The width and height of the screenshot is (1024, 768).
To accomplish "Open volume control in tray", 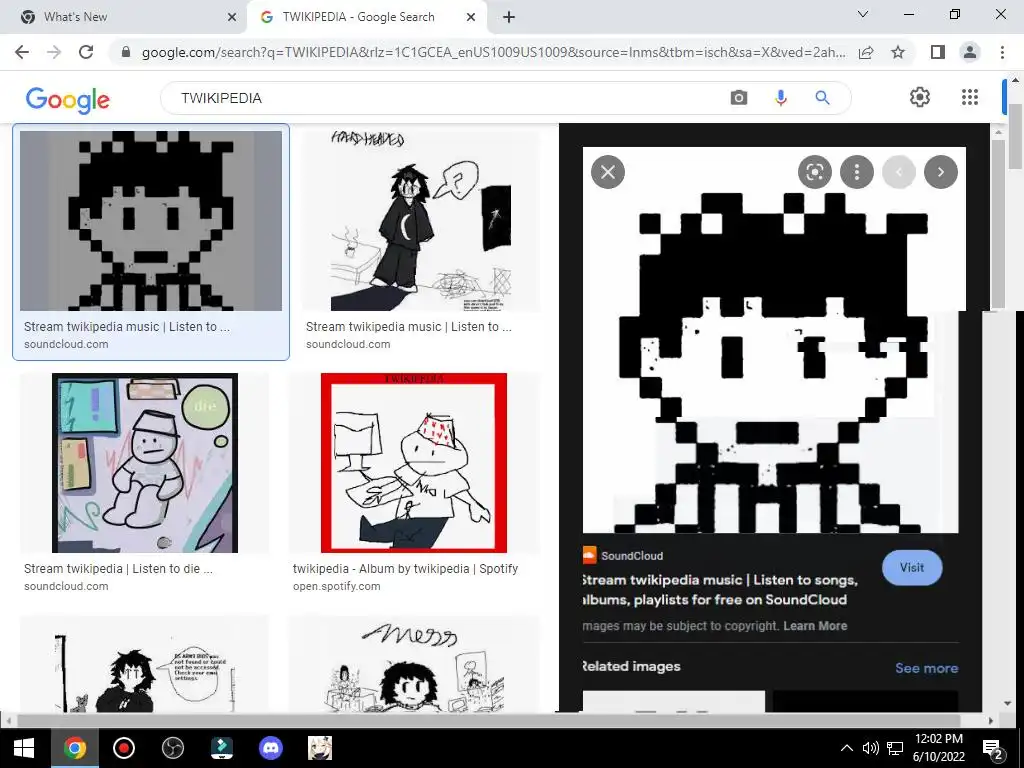I will [x=871, y=748].
